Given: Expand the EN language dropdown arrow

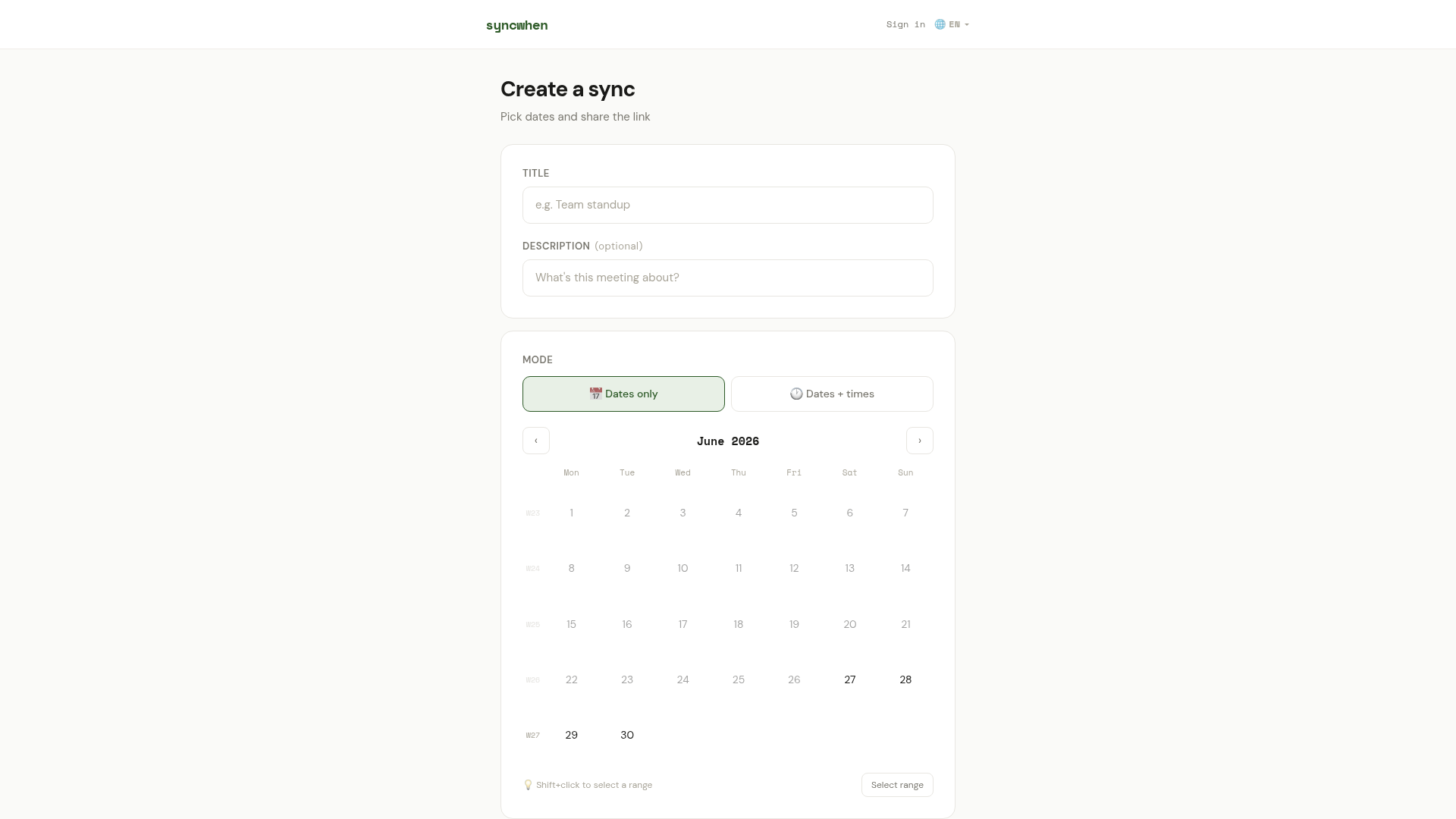Looking at the screenshot, I should pyautogui.click(x=967, y=25).
